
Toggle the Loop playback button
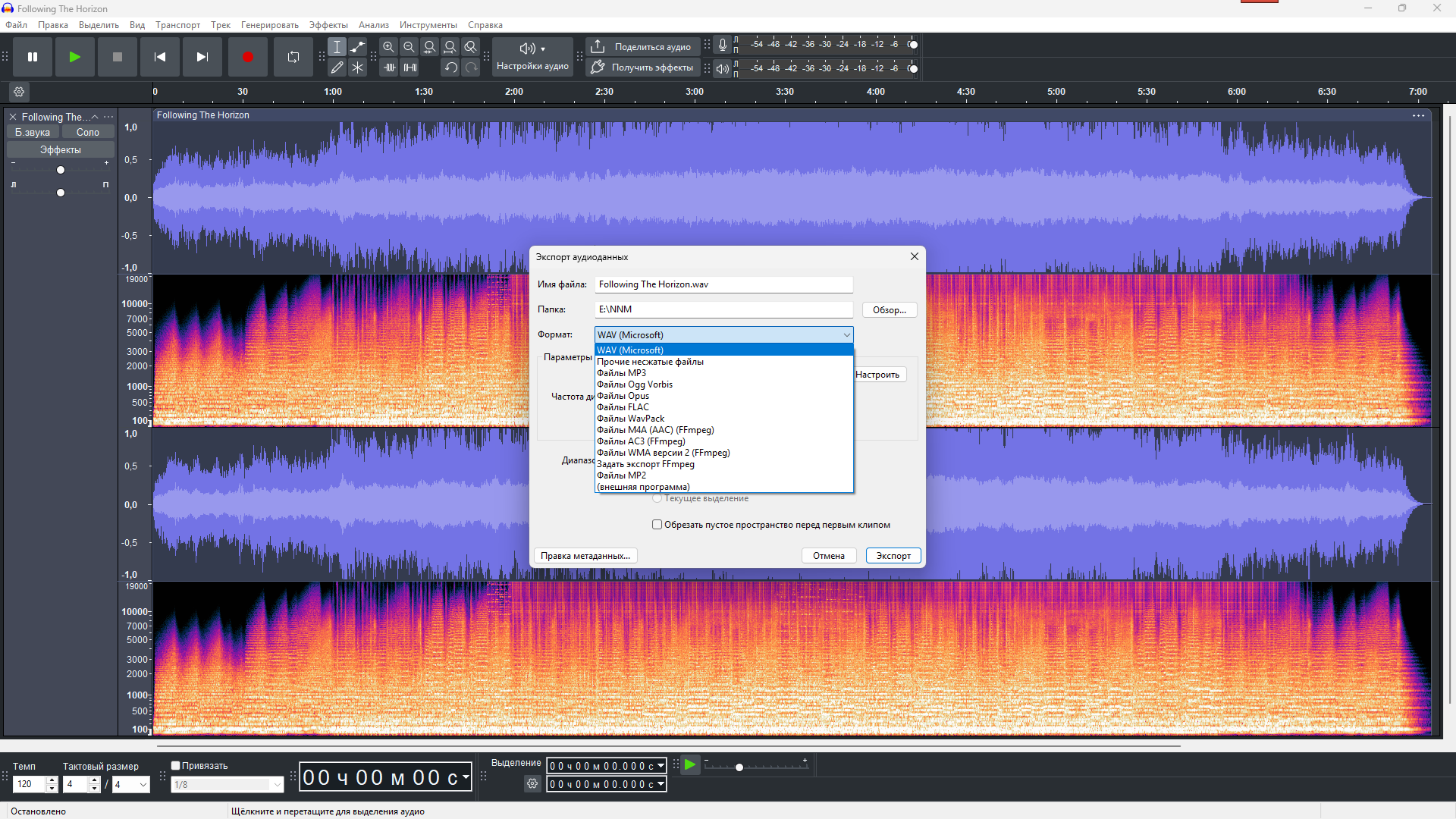[293, 57]
